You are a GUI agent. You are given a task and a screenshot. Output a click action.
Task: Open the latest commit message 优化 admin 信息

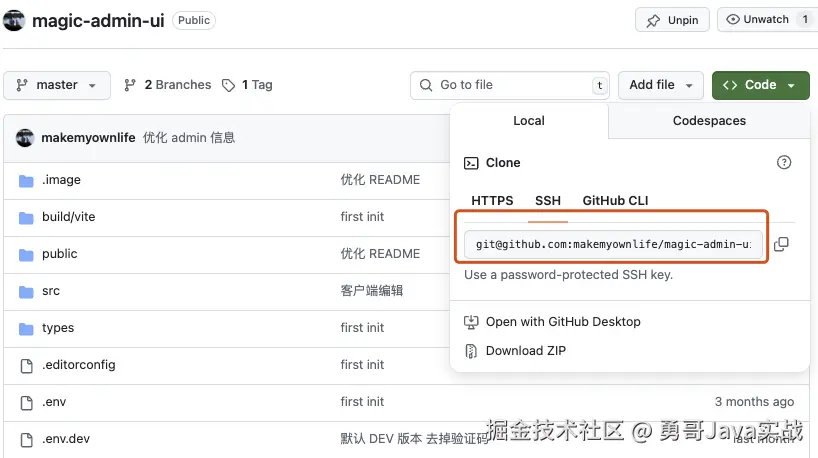point(189,138)
